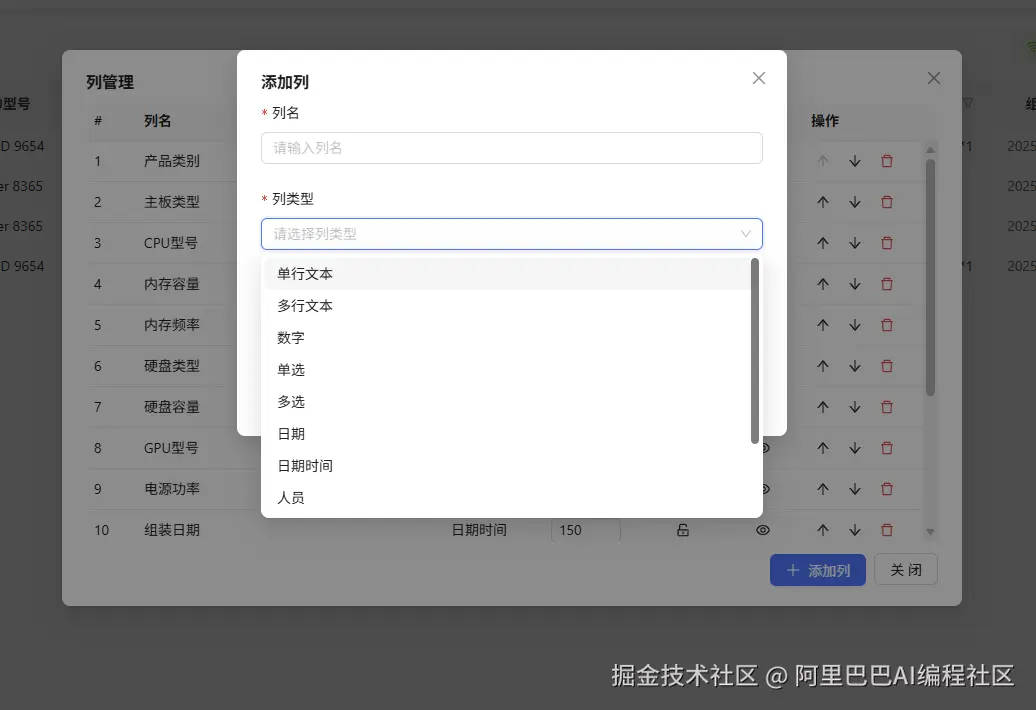Choose 日期 column type
Viewport: 1036px width, 710px height.
point(507,434)
